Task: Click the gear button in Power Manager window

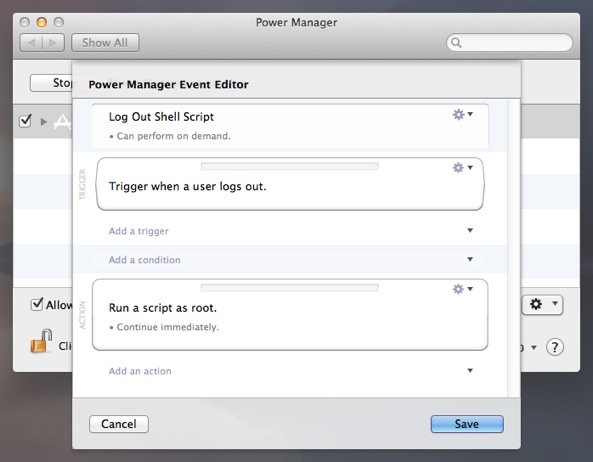Action: coord(542,304)
